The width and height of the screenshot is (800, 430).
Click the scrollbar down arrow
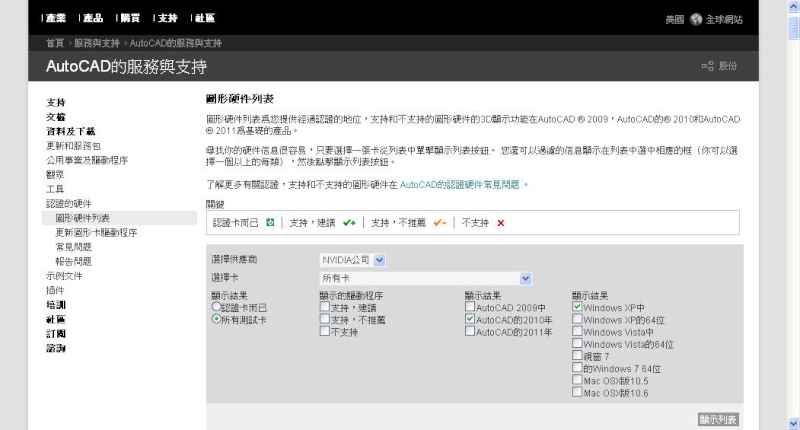[x=793, y=423]
